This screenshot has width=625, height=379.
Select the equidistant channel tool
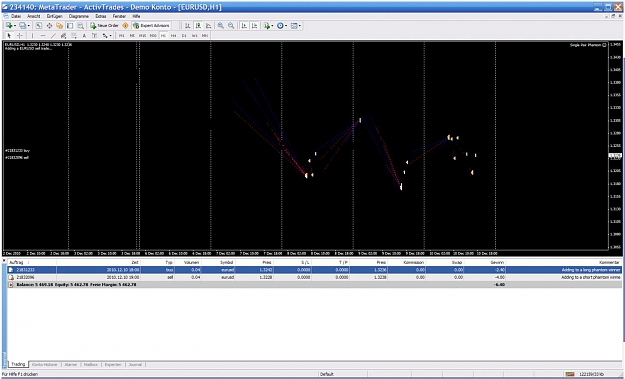coord(63,35)
